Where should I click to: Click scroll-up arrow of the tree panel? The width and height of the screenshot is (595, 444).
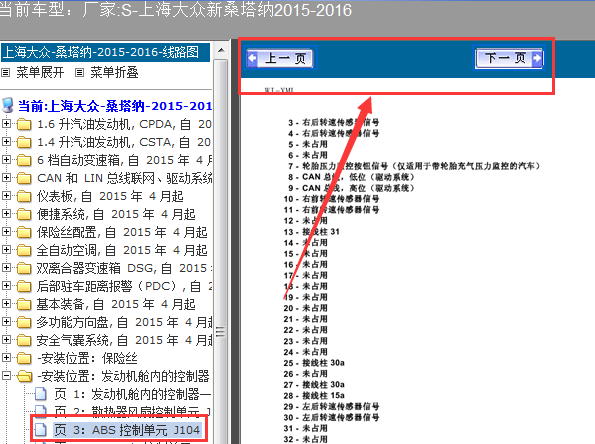221,50
